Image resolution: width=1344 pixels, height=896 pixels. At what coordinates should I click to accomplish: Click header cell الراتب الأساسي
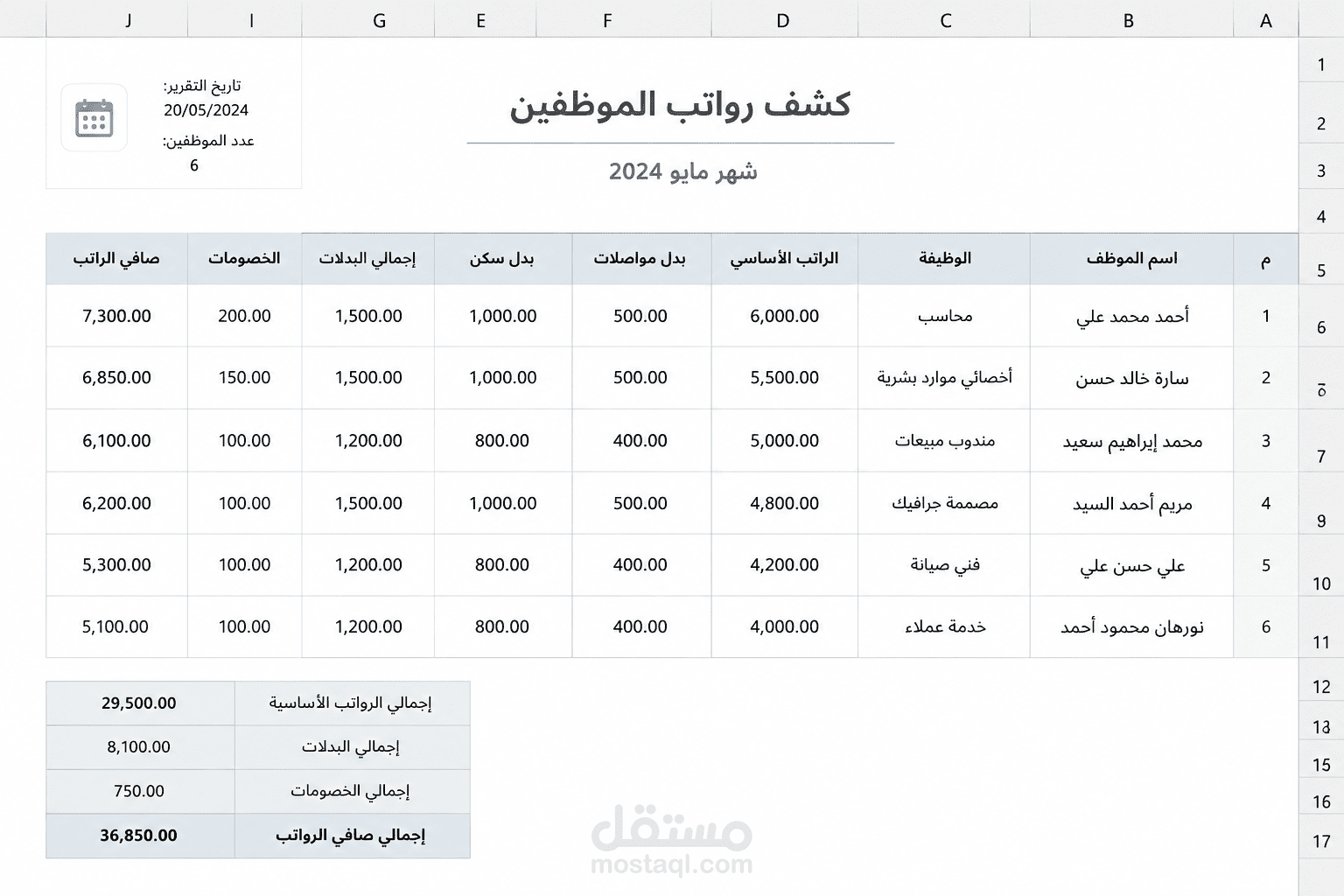coord(785,258)
